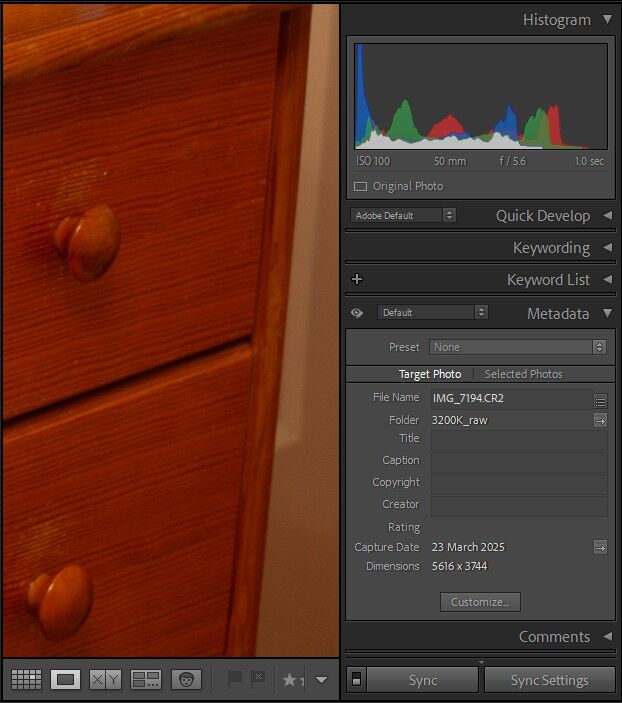Switch to Loupe view
The image size is (622, 703).
tap(65, 679)
